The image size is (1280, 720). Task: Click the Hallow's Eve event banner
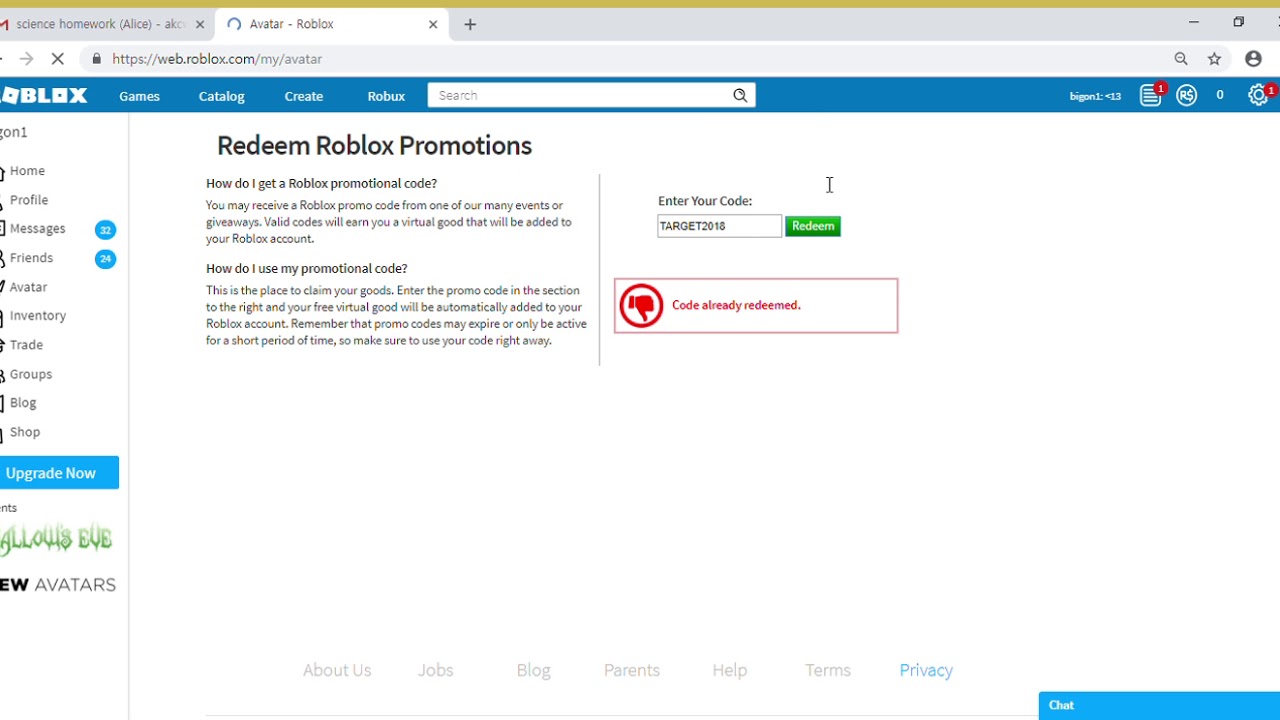click(x=56, y=541)
